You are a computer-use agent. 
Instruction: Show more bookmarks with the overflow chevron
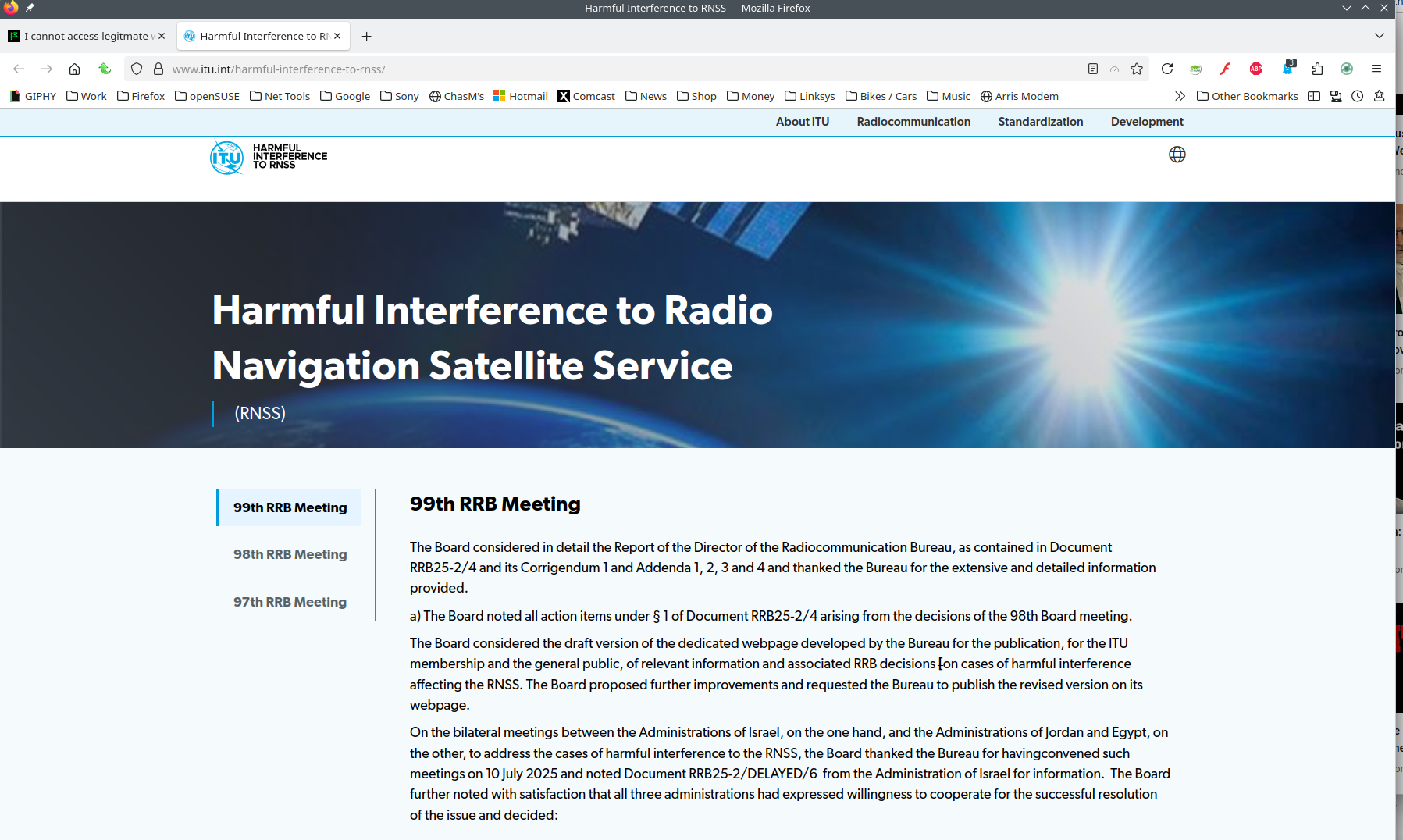1180,96
